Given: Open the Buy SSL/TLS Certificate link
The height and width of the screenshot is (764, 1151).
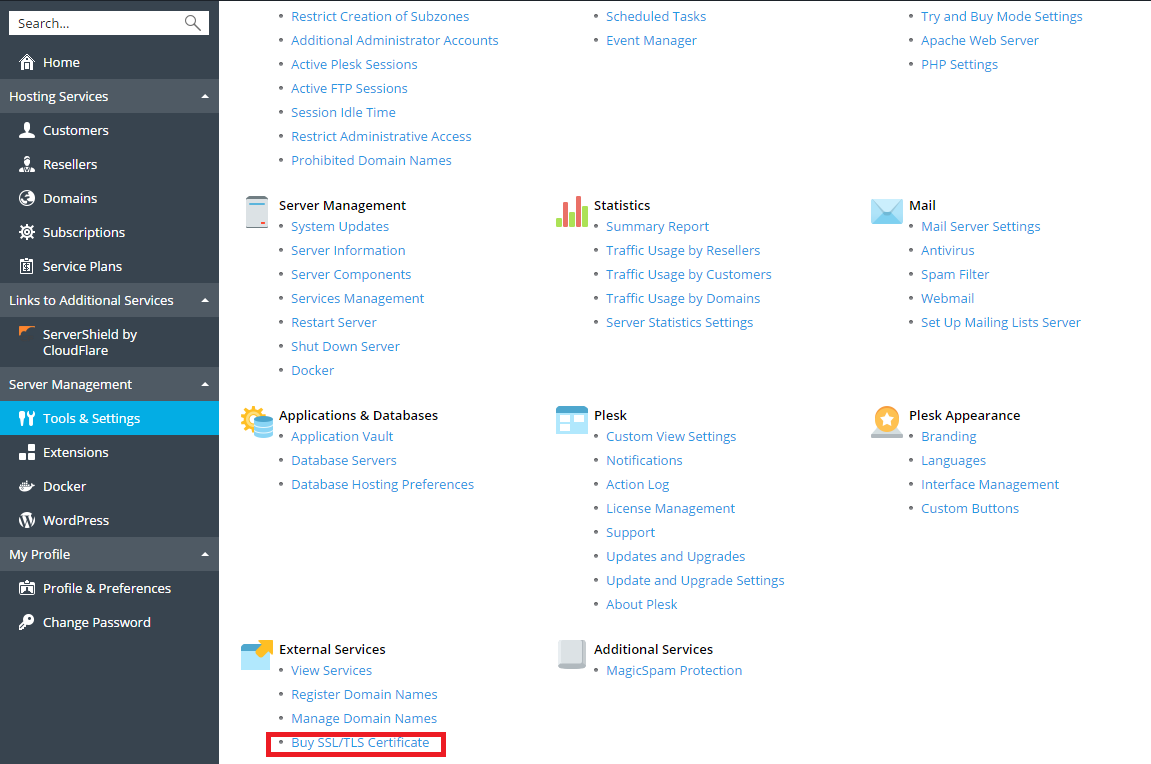Looking at the screenshot, I should (360, 743).
